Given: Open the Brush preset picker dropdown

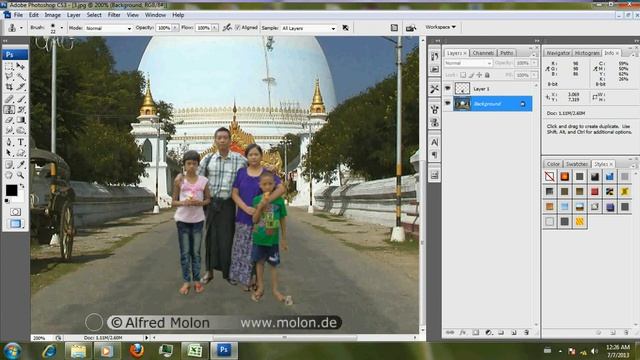Looking at the screenshot, I should pos(62,28).
